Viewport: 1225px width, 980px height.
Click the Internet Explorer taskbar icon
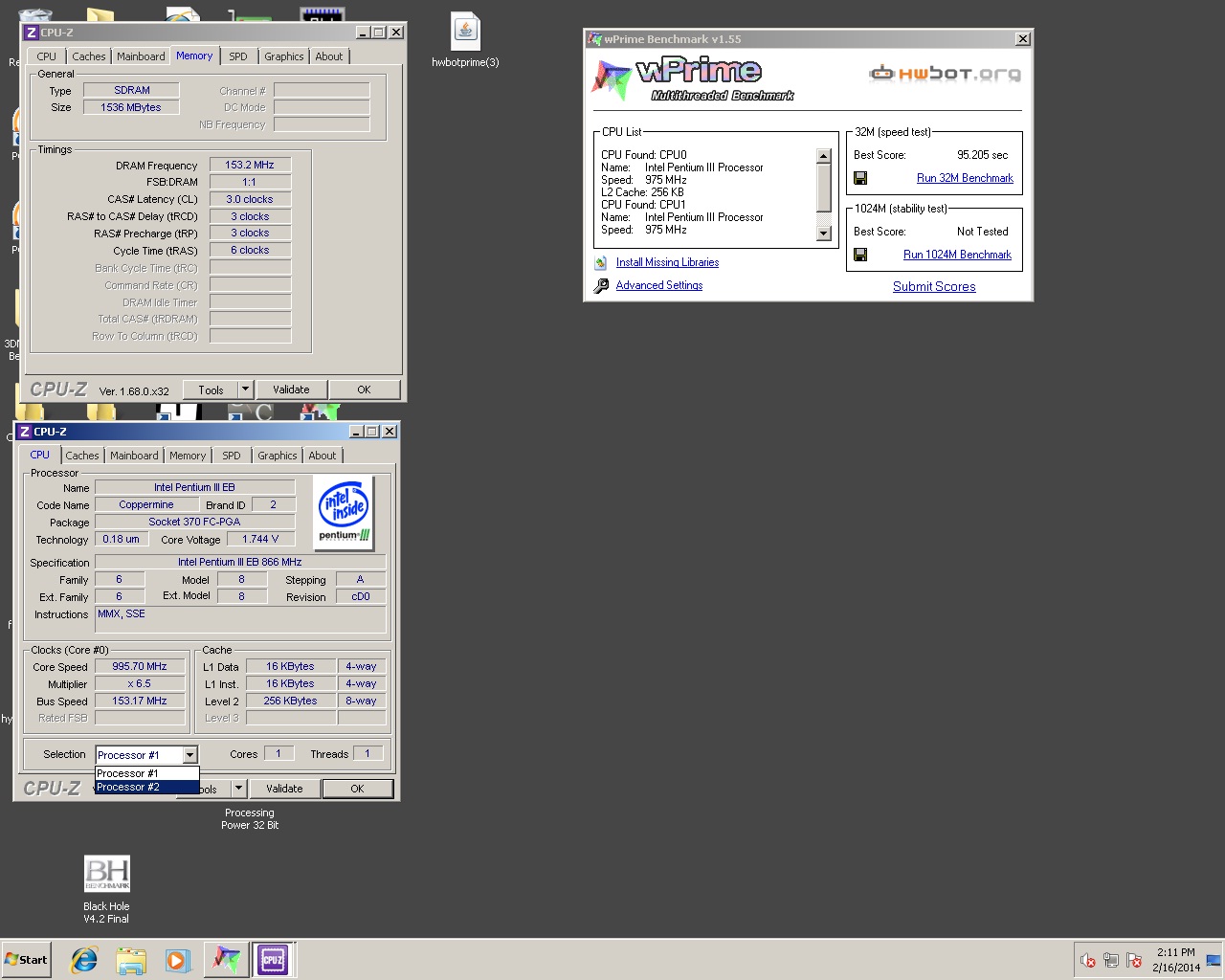click(84, 959)
